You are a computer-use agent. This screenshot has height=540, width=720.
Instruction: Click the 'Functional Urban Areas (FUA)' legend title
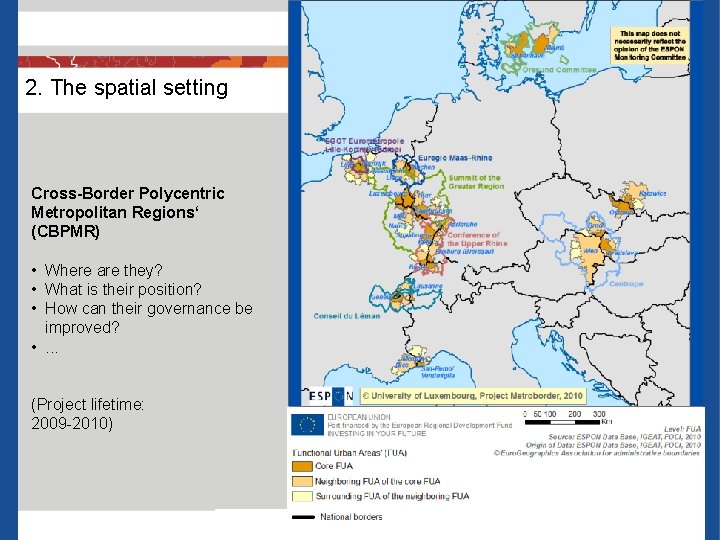pyautogui.click(x=349, y=453)
